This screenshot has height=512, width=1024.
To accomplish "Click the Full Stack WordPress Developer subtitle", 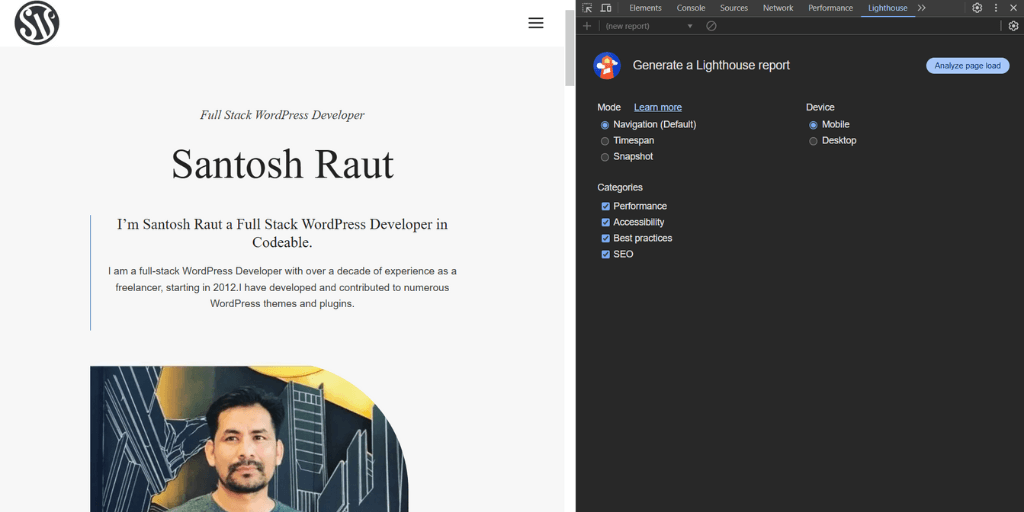I will tap(282, 115).
